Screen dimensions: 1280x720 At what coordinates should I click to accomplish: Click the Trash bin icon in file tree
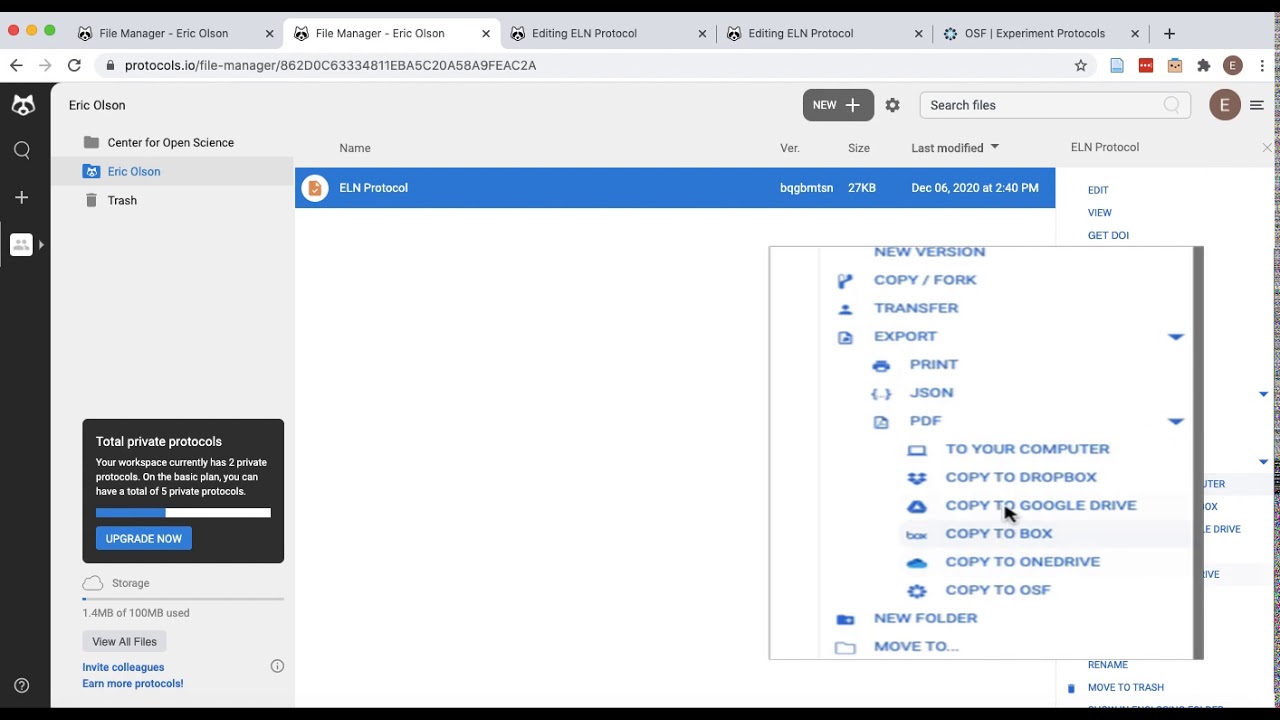tap(91, 200)
